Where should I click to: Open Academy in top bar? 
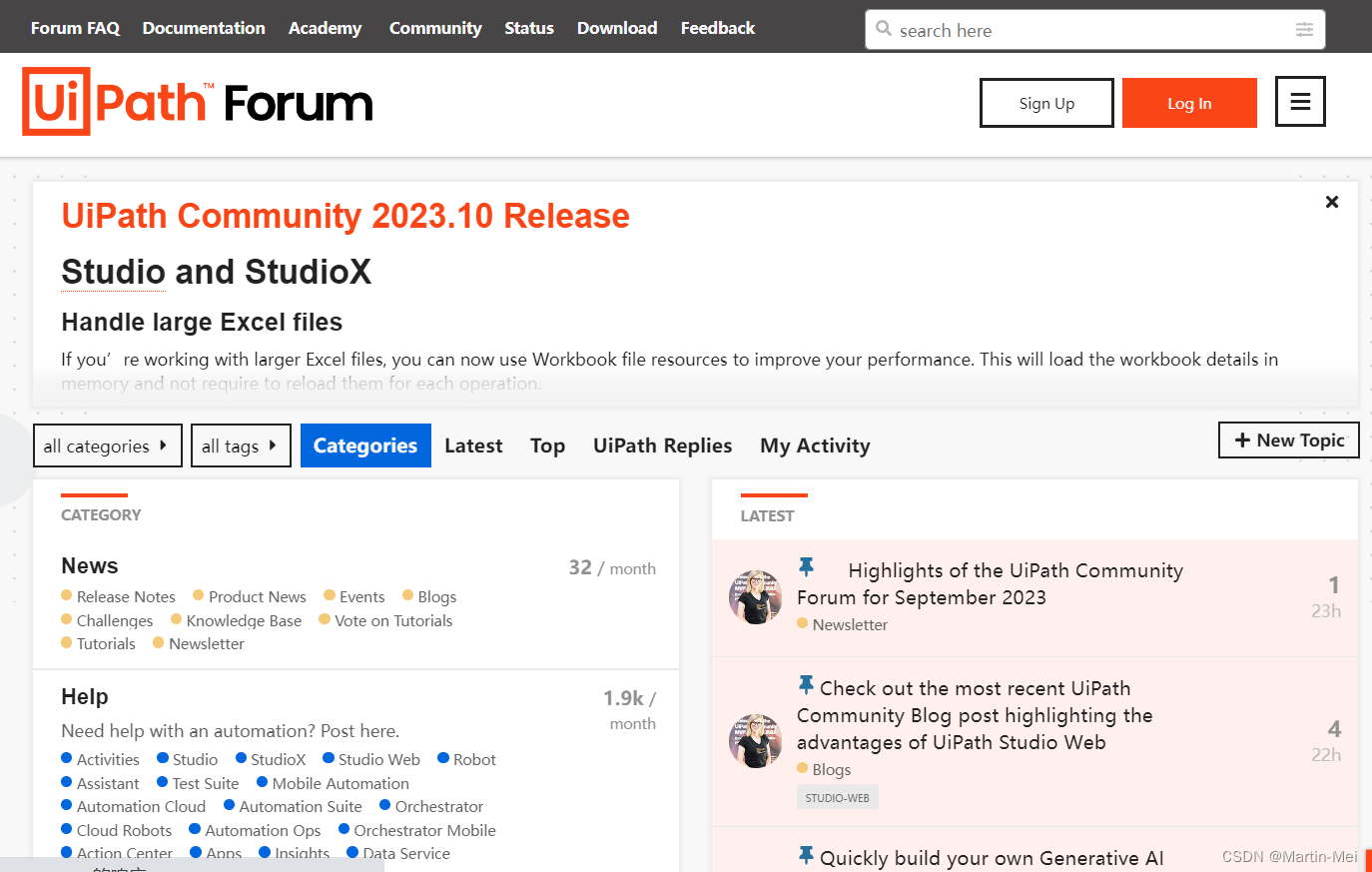pyautogui.click(x=325, y=28)
